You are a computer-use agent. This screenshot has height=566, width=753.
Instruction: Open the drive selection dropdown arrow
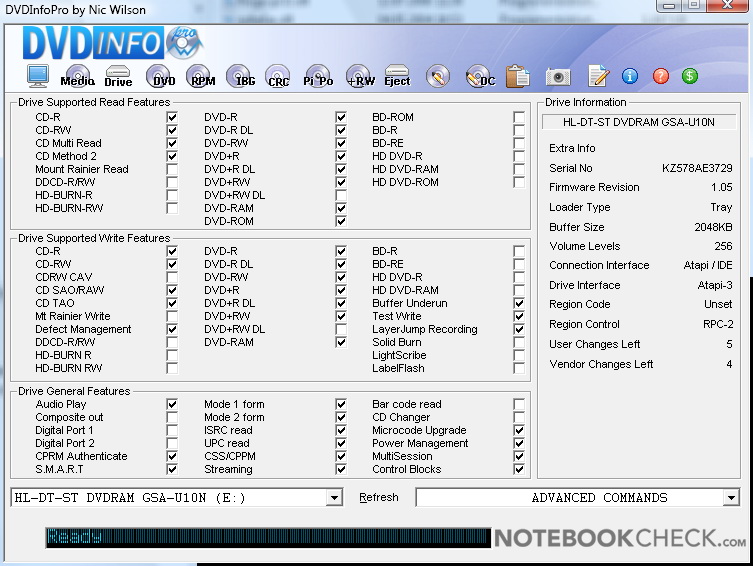pyautogui.click(x=334, y=498)
